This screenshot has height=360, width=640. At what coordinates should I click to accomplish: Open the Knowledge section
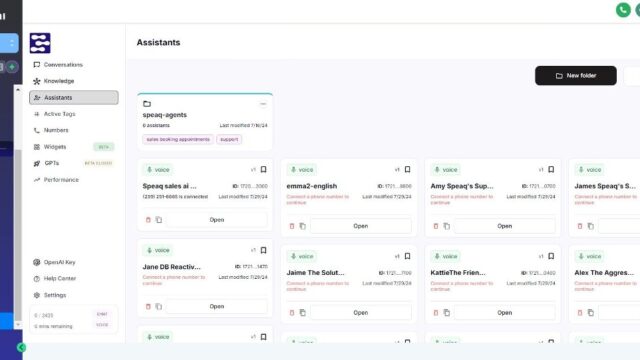pos(59,81)
